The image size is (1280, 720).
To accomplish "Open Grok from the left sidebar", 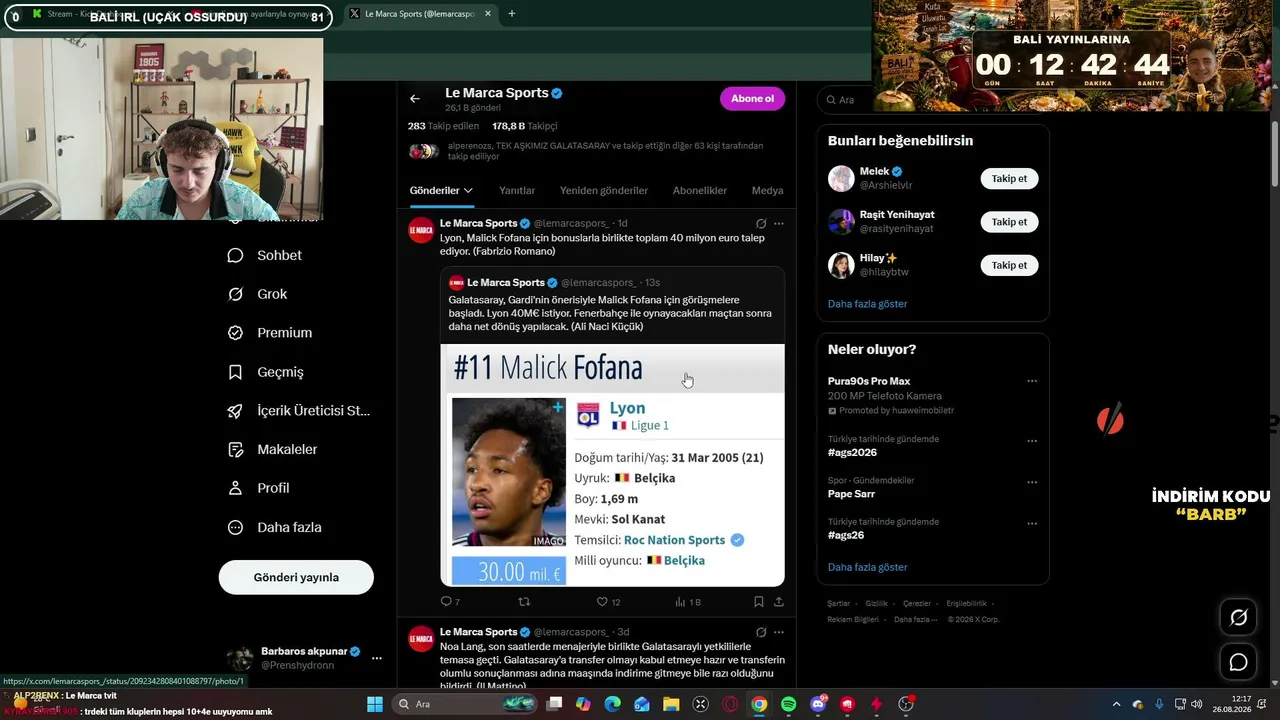I will point(258,294).
